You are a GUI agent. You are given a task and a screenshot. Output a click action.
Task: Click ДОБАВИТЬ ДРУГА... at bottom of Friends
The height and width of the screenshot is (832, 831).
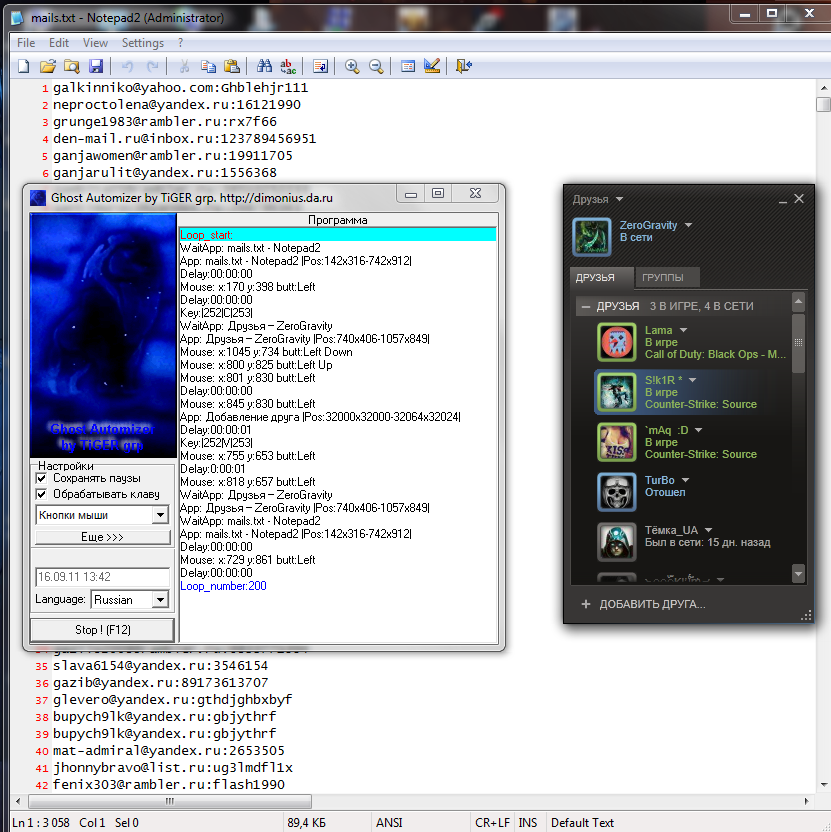click(x=644, y=604)
